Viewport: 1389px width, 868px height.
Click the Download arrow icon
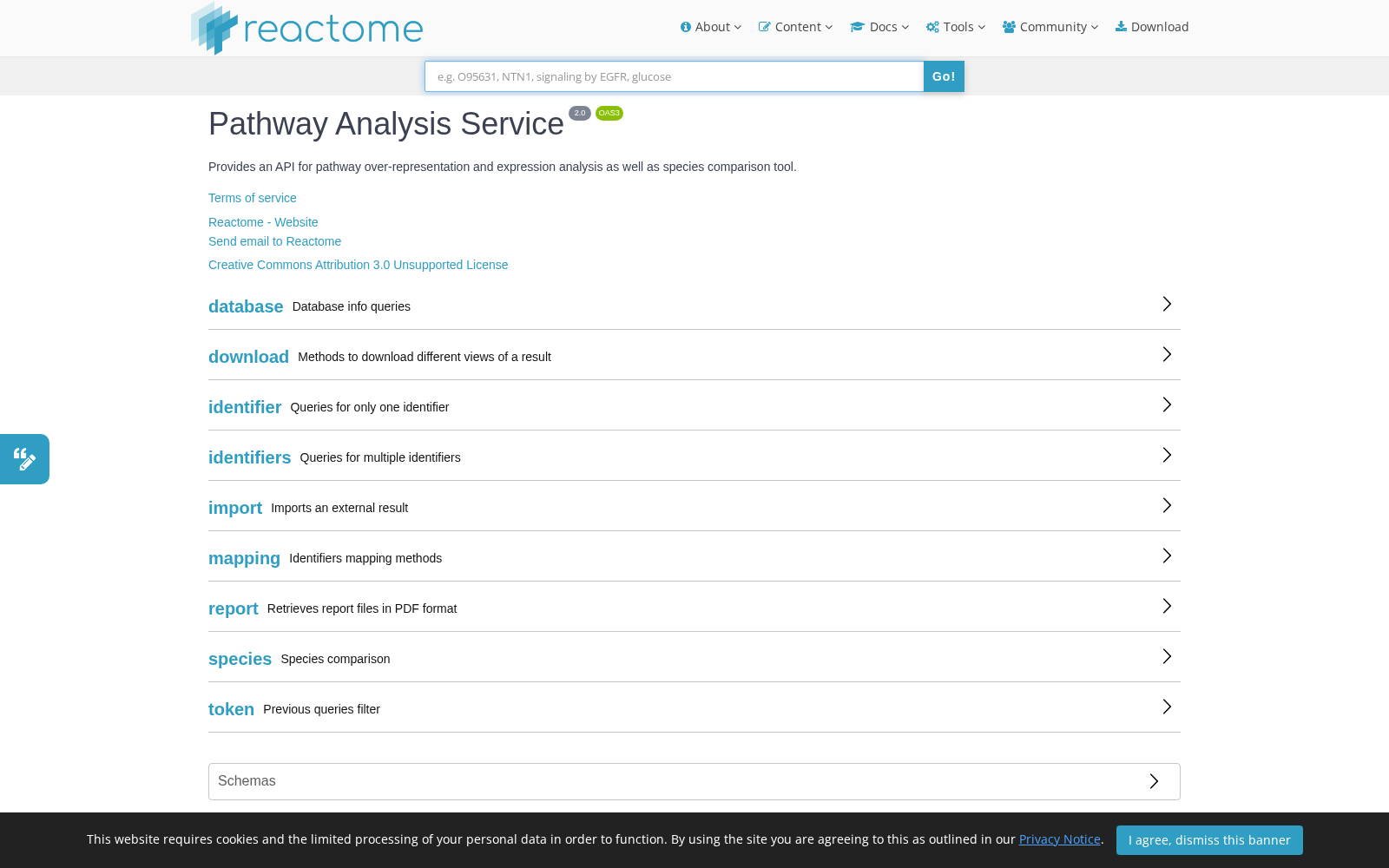coord(1122,27)
